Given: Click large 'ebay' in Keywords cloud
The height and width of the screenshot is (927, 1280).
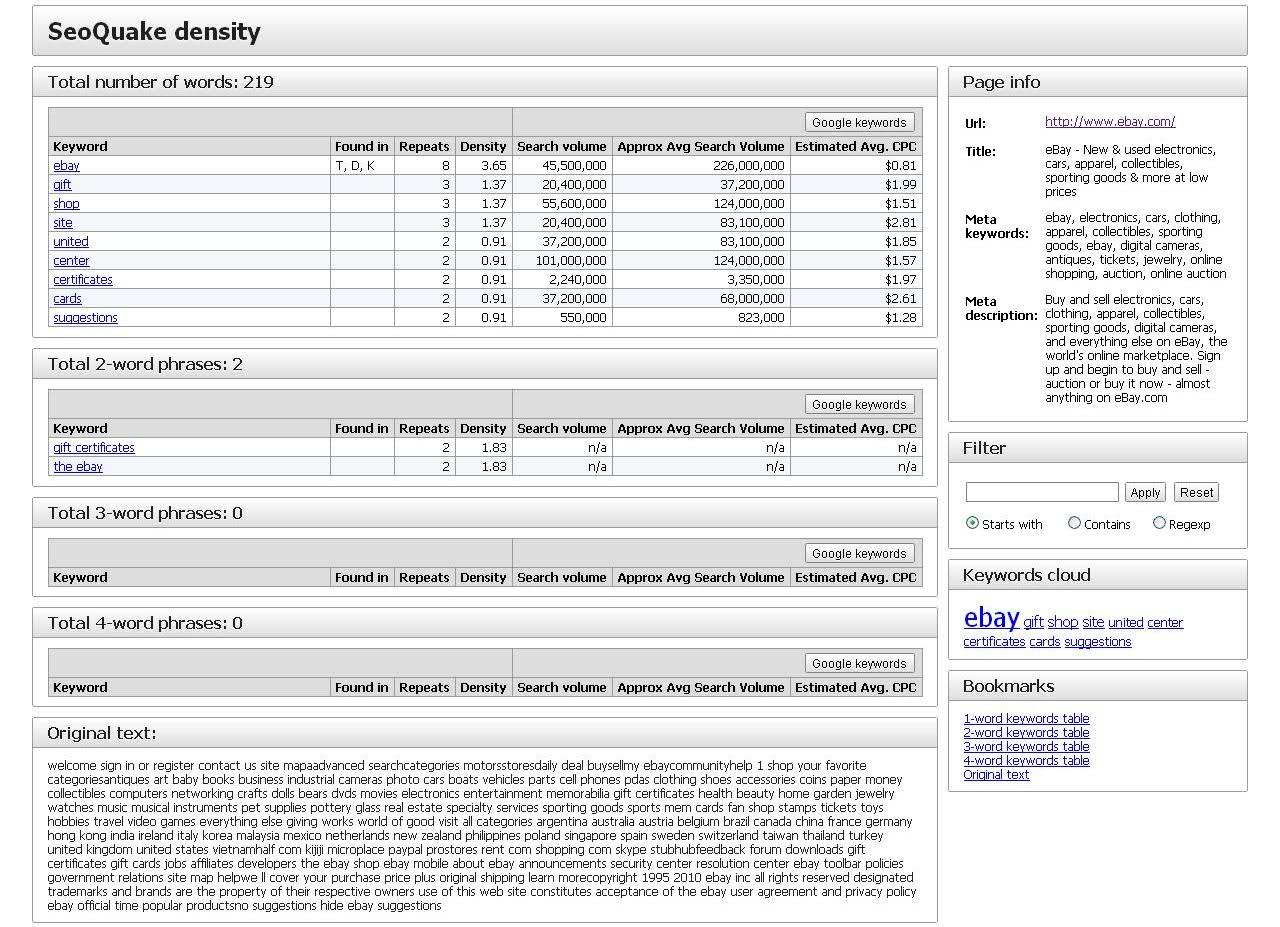Looking at the screenshot, I should (991, 617).
